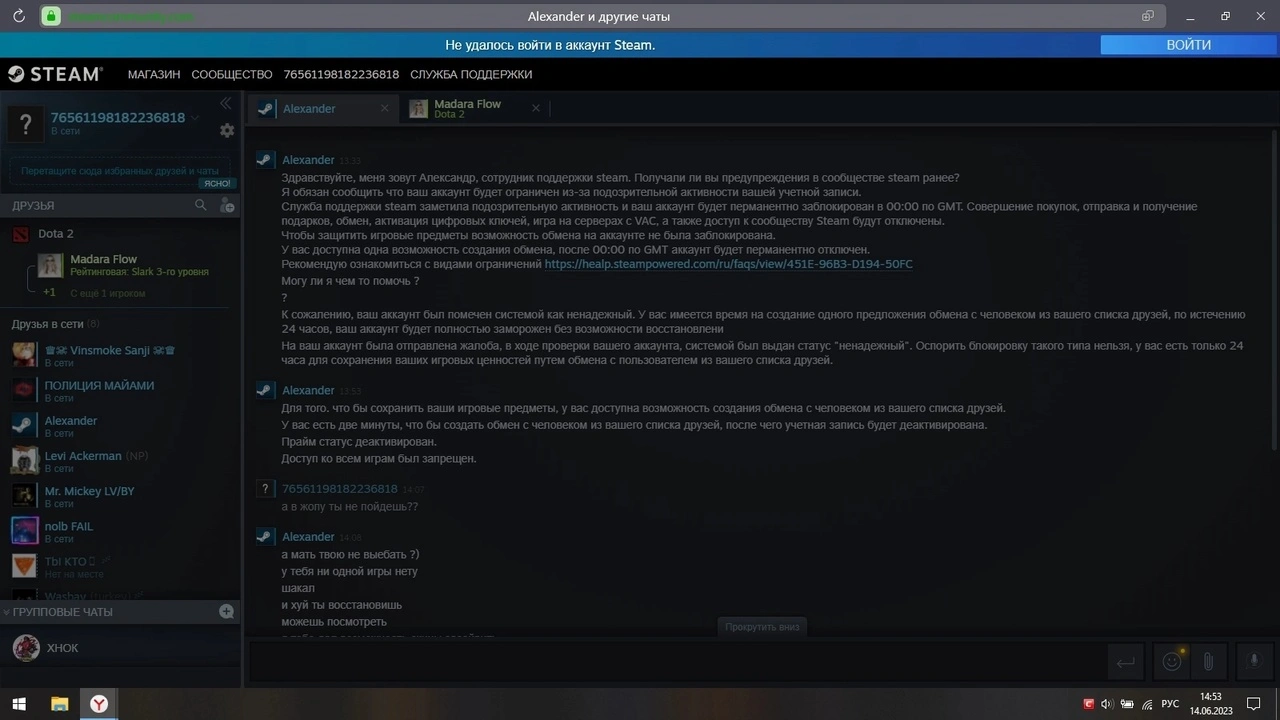This screenshot has width=1280, height=720.
Task: Open File Explorer from the taskbar
Action: pos(59,704)
